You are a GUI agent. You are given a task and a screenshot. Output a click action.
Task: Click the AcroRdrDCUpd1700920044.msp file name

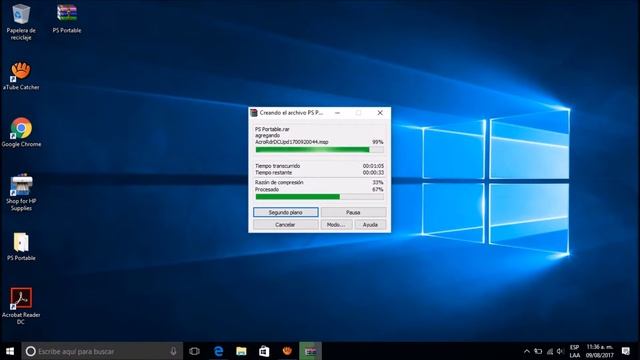(x=291, y=142)
